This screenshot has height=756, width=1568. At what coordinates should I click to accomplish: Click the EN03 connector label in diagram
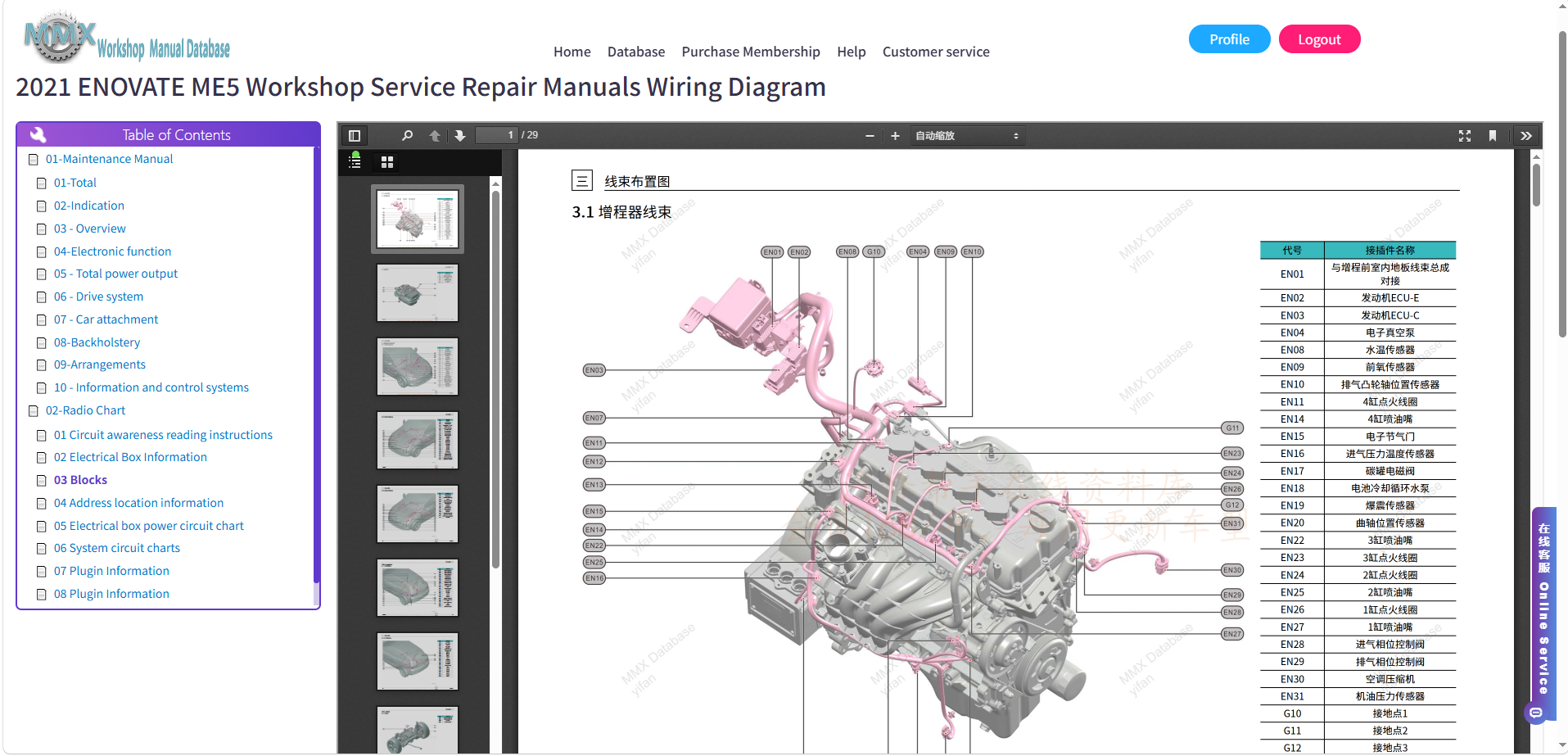[x=594, y=370]
